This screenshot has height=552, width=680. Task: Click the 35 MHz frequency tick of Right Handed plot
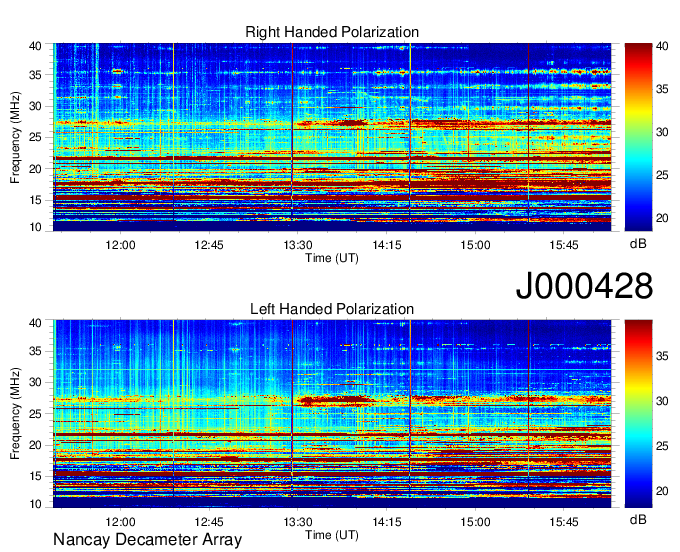click(35, 75)
